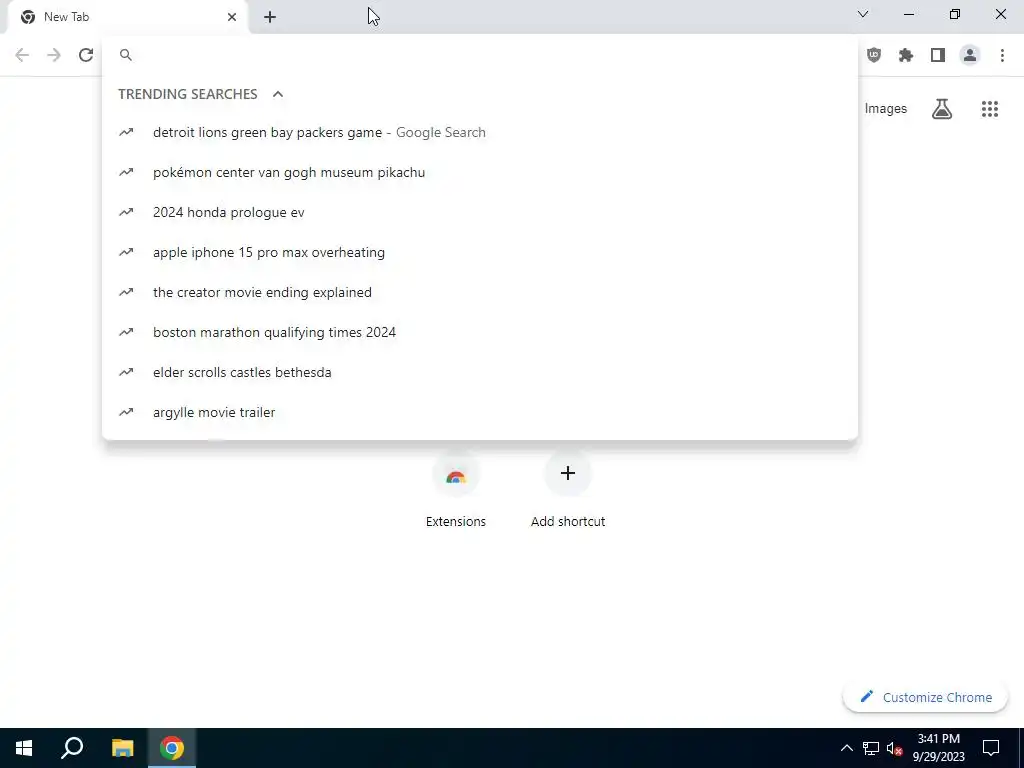Close the New Tab tab

(232, 17)
